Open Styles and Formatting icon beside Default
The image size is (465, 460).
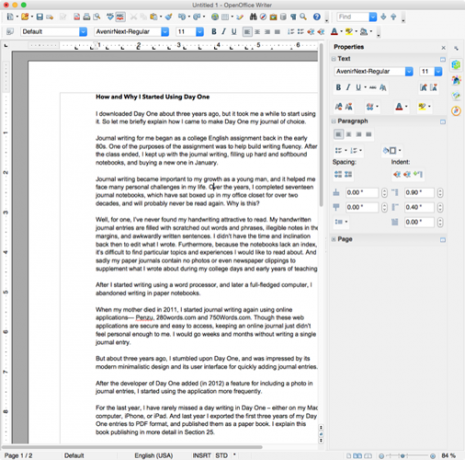[x=10, y=32]
